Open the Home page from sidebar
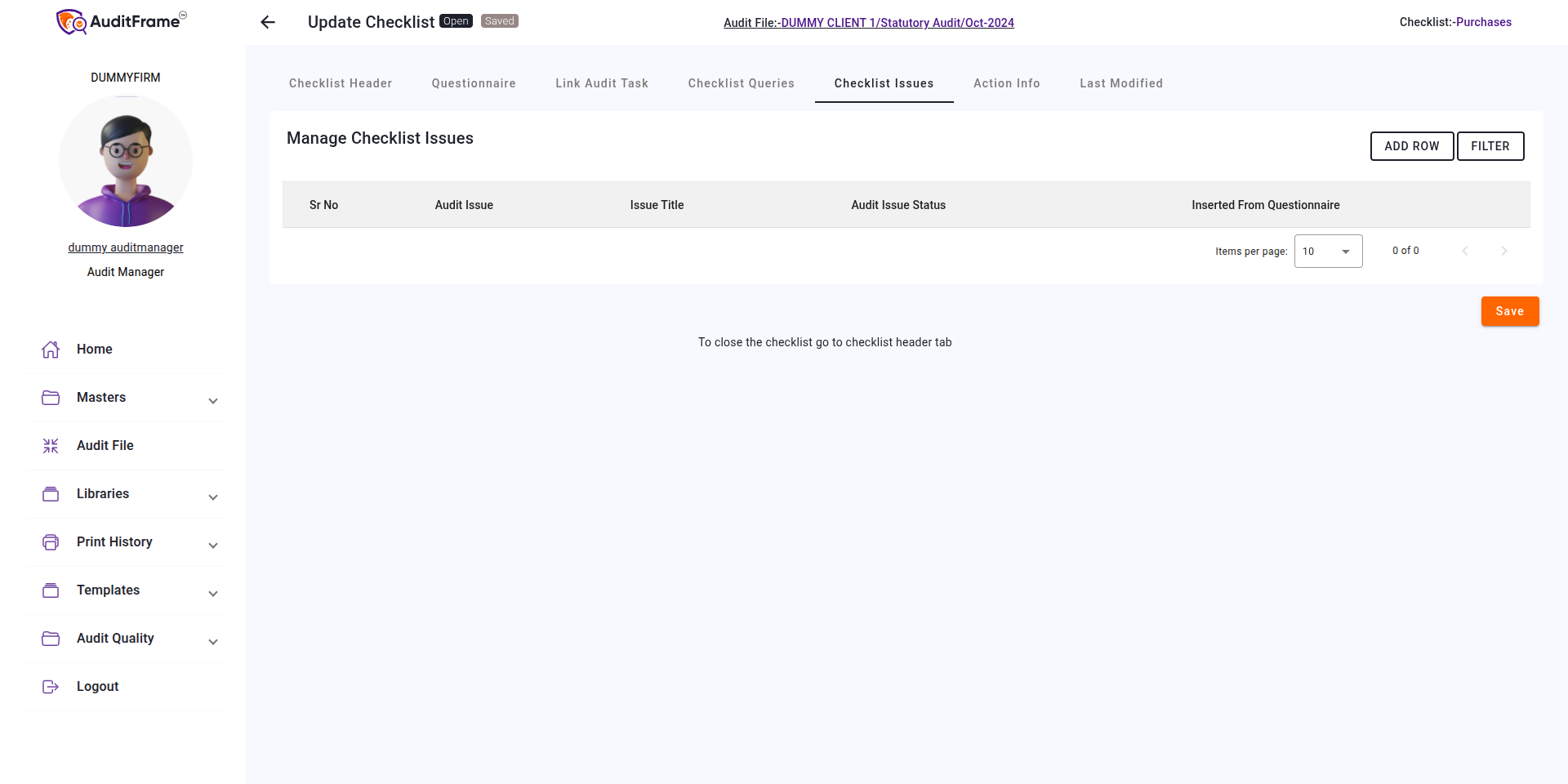The image size is (1568, 784). 51,349
